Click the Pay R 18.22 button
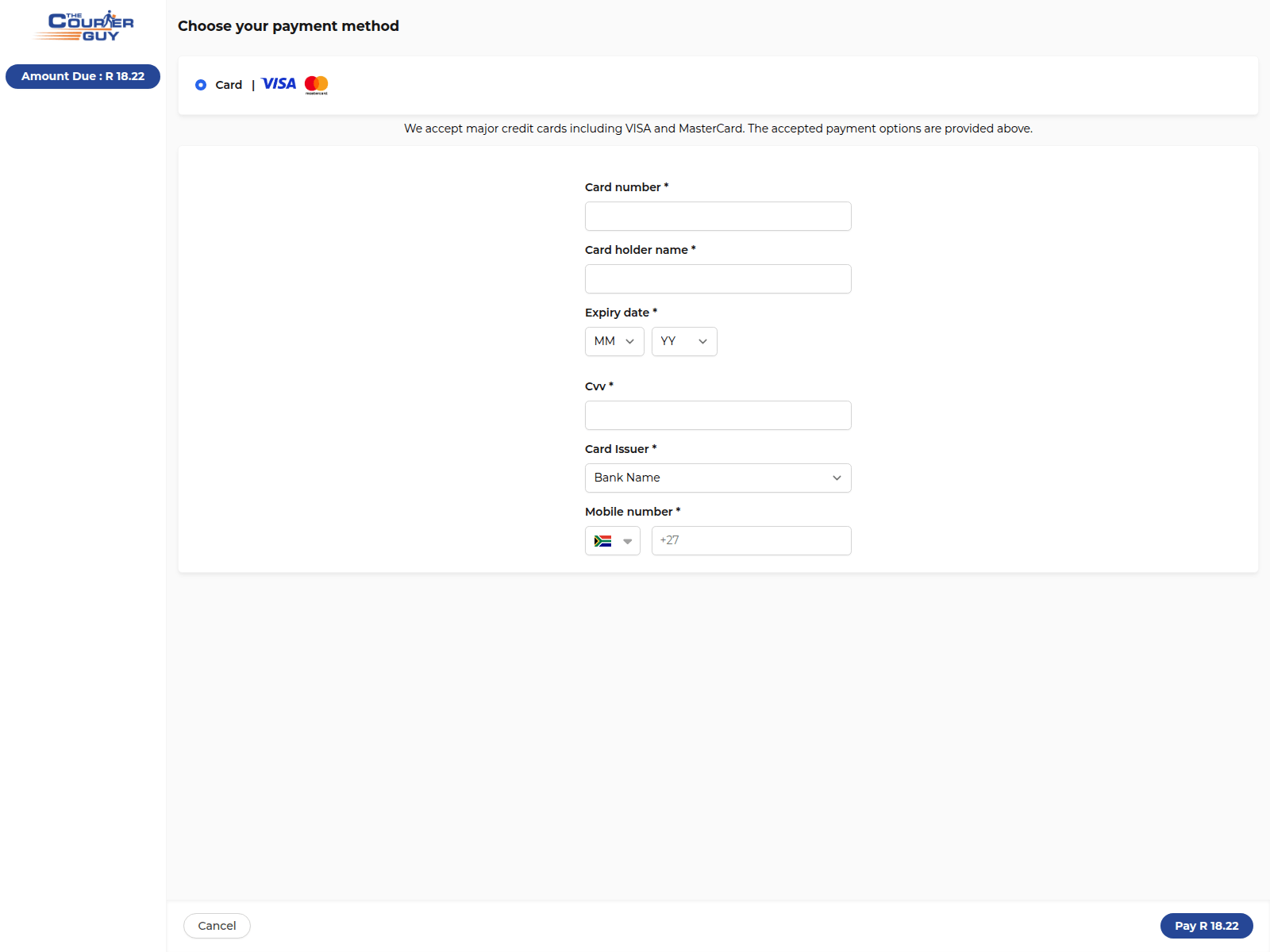The height and width of the screenshot is (952, 1270). (x=1206, y=926)
